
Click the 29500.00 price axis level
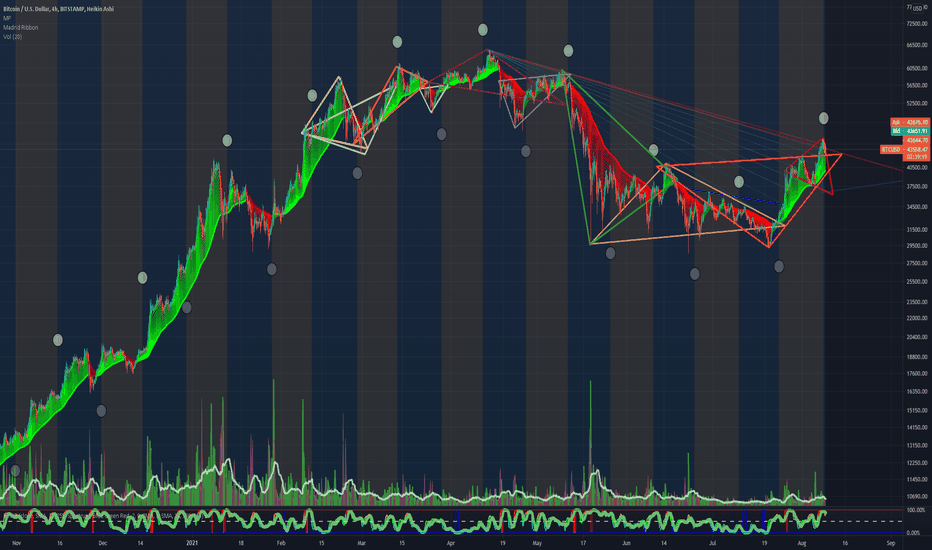[918, 245]
